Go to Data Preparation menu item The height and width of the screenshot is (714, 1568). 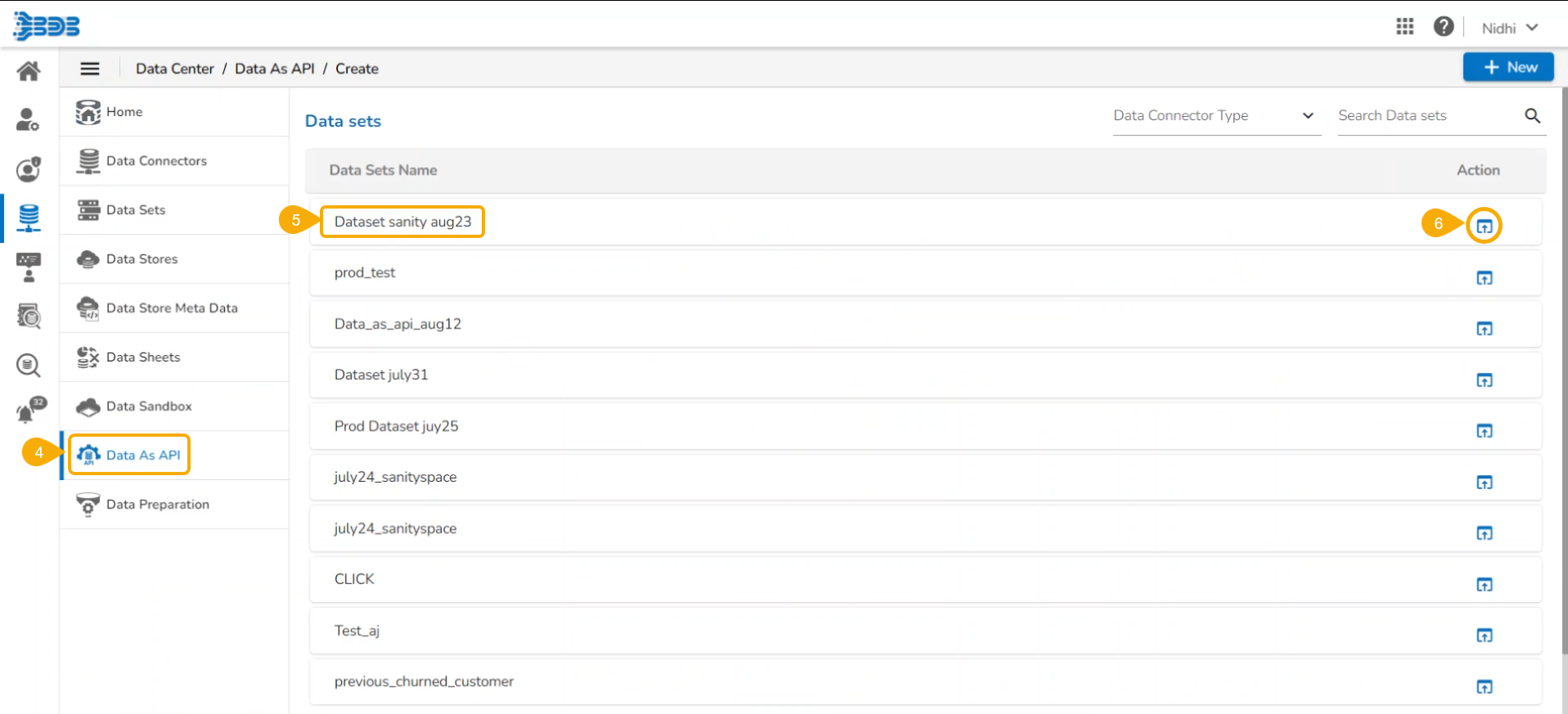pos(157,505)
